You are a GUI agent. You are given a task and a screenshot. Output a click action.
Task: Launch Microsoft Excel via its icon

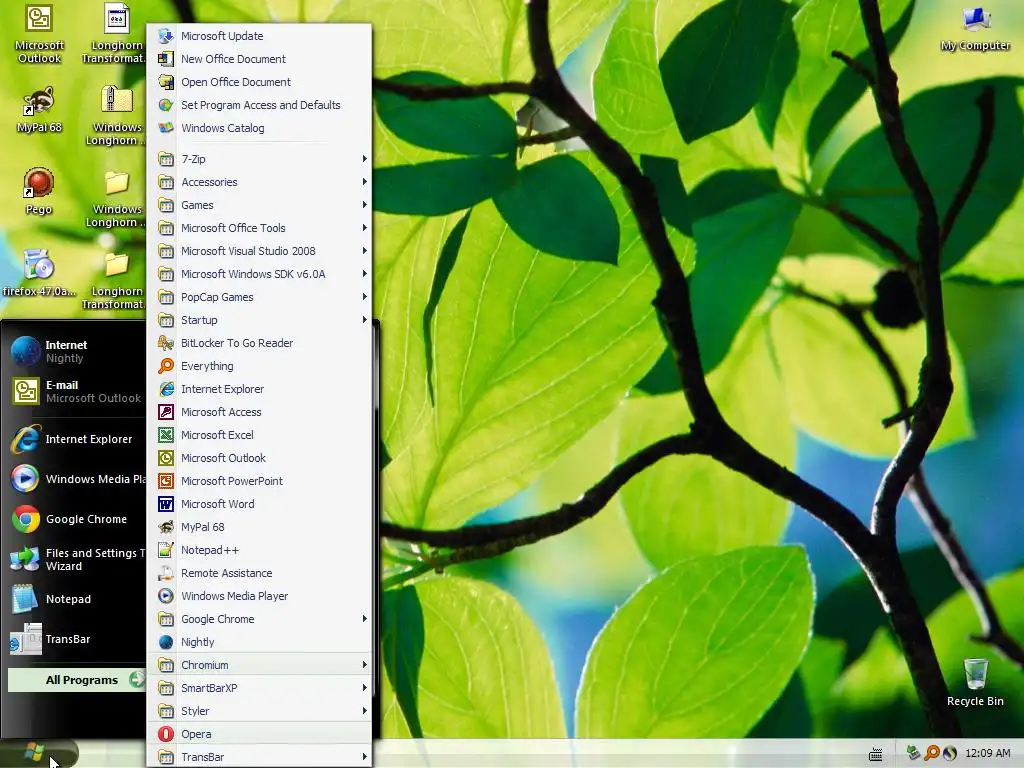166,435
